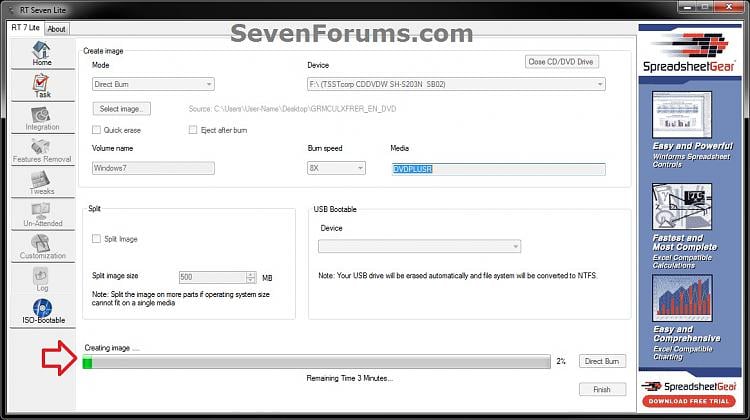Image resolution: width=750 pixels, height=420 pixels.
Task: Open the Excel Compatible Charting ad thumbnail
Action: pos(682,298)
